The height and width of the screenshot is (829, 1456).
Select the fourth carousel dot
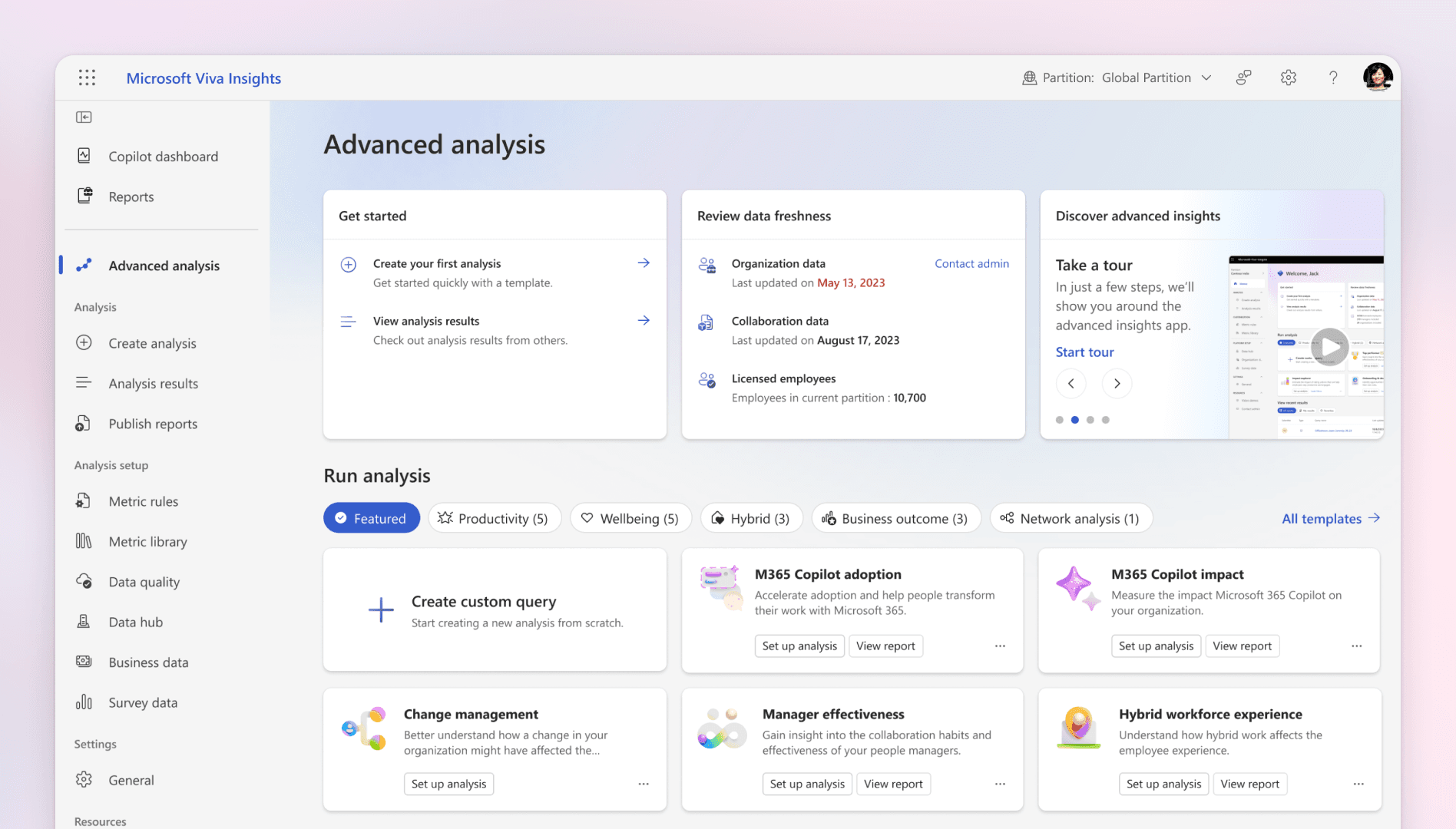[x=1106, y=420]
